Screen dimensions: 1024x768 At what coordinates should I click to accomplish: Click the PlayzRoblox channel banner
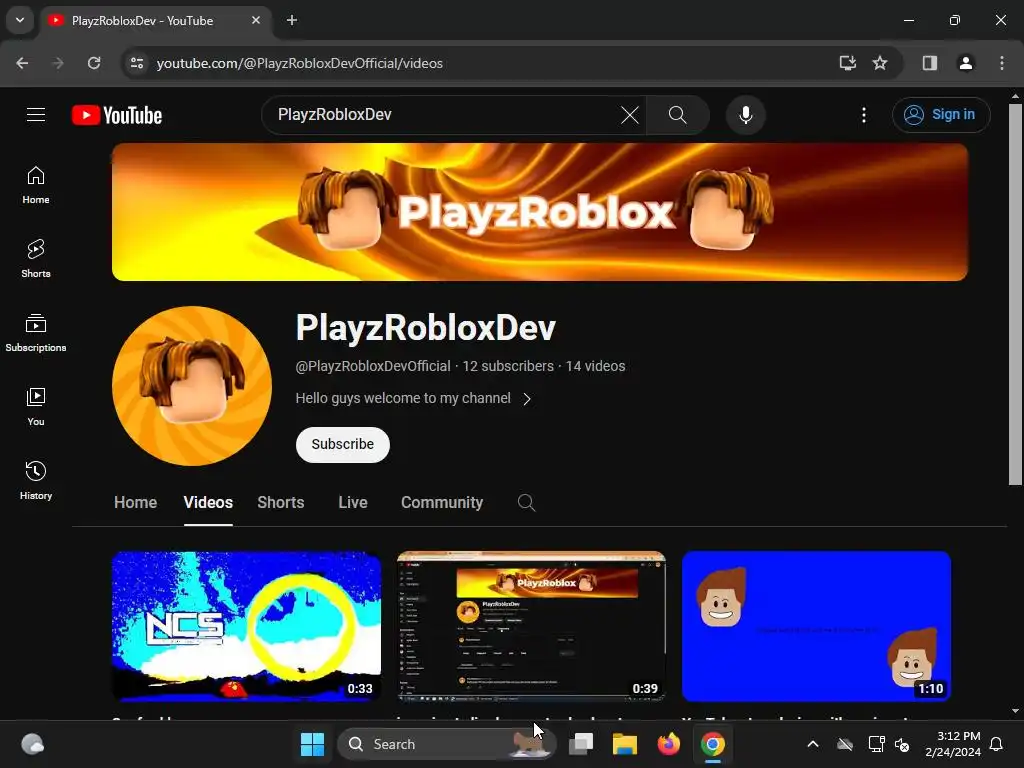540,212
